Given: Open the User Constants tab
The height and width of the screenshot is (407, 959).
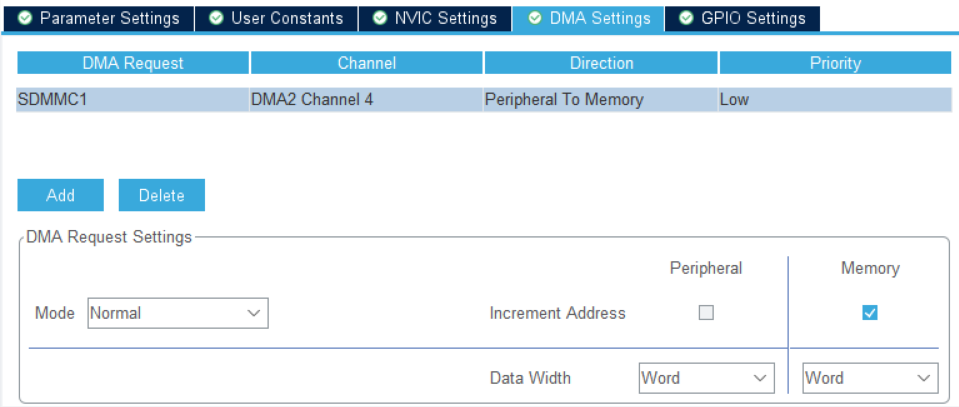Looking at the screenshot, I should point(276,18).
